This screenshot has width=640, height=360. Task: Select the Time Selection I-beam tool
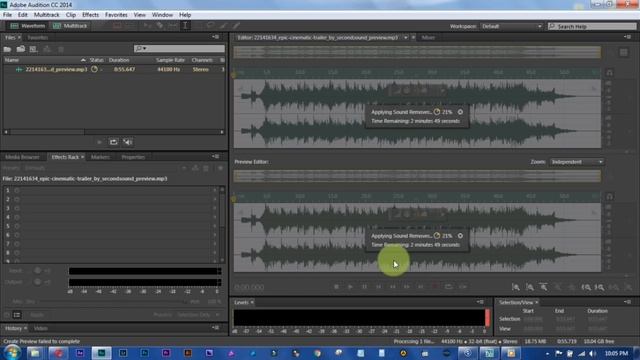[x=185, y=26]
